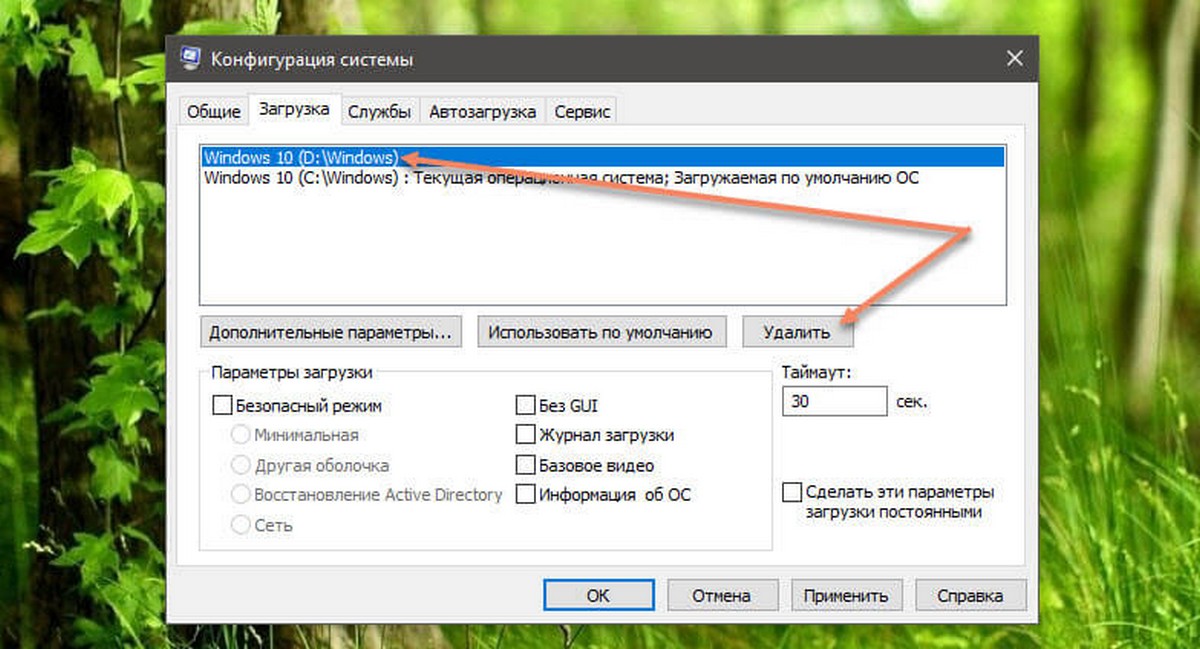
Task: Confirm with the OK button
Action: coord(597,595)
